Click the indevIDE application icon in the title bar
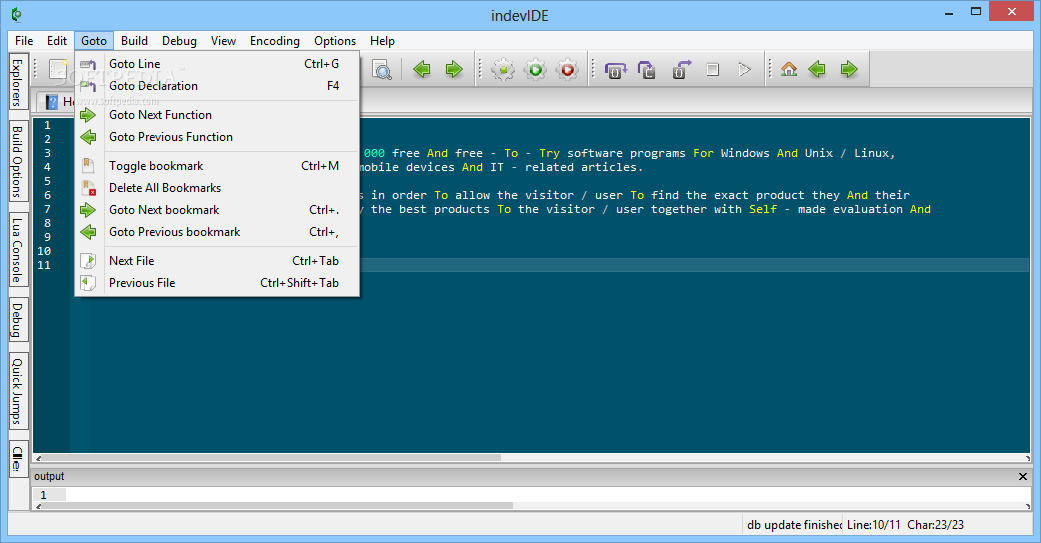Screen dimensions: 1041x543 tap(17, 14)
